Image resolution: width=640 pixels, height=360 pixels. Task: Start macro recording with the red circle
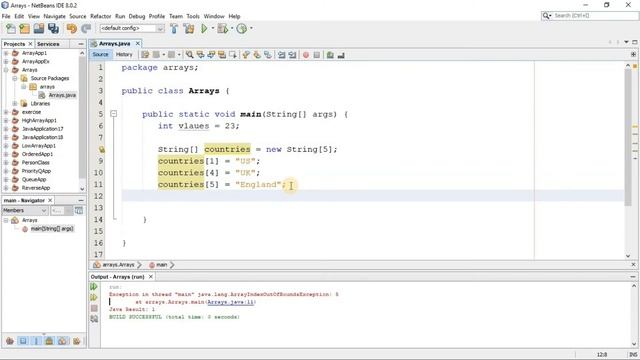[x=306, y=55]
